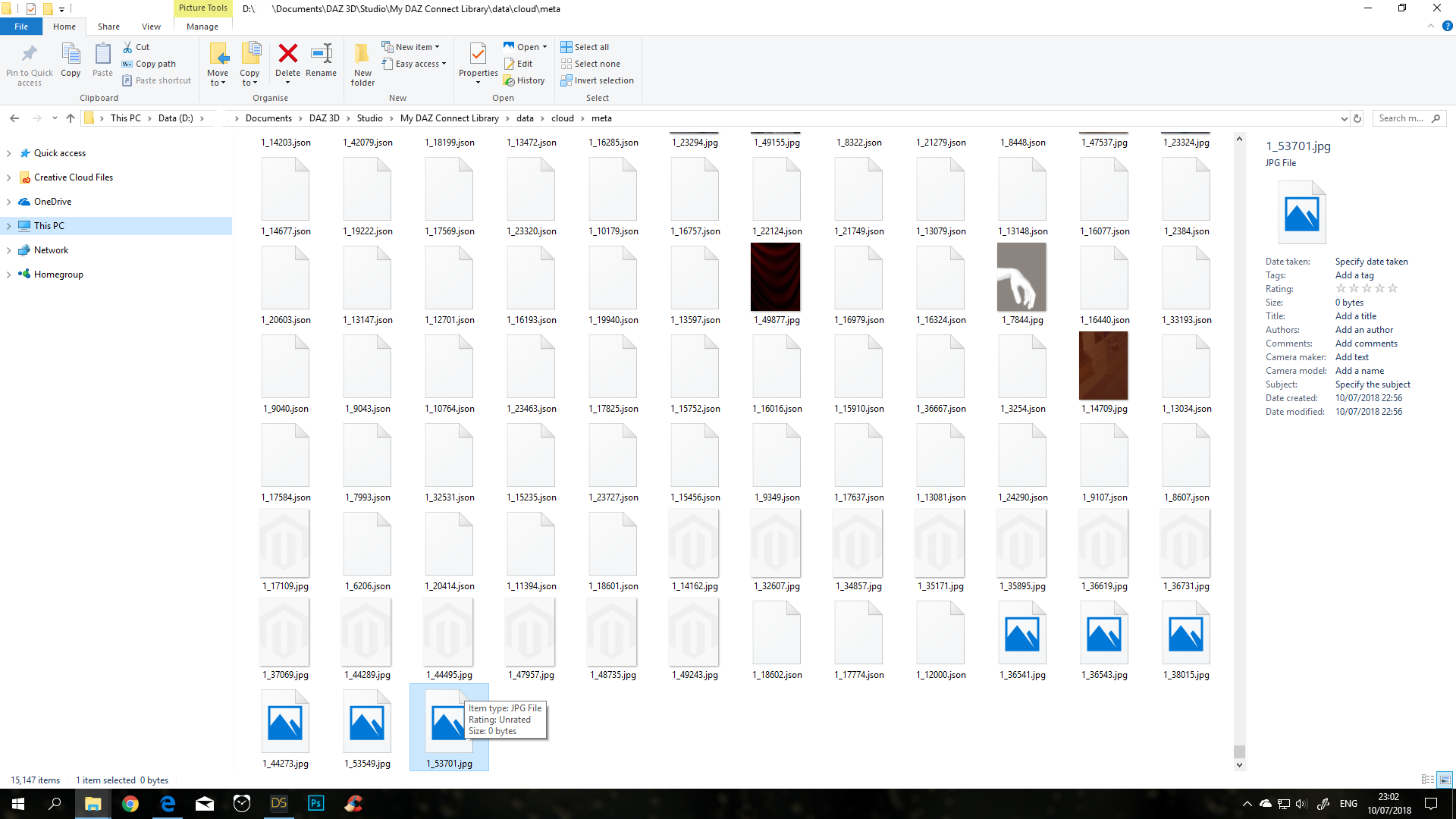The height and width of the screenshot is (819, 1456).
Task: Click Invert selection button
Action: [x=603, y=80]
